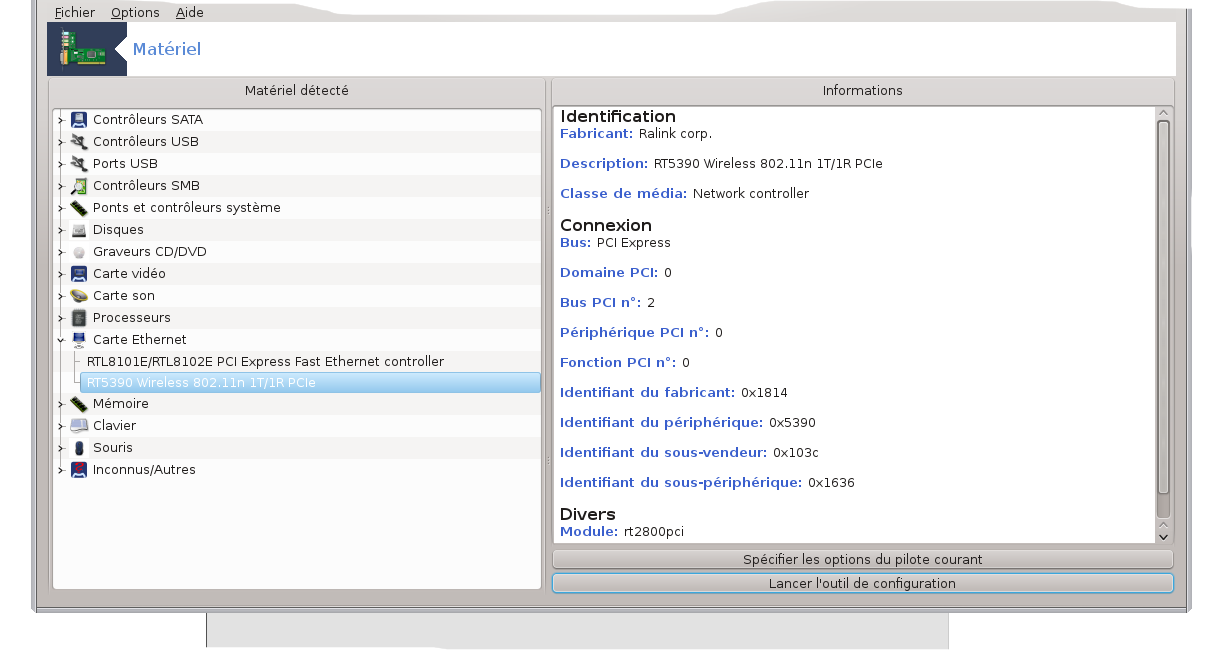Select the Clavier row label
Viewport: 1219px width, 650px height.
point(114,426)
